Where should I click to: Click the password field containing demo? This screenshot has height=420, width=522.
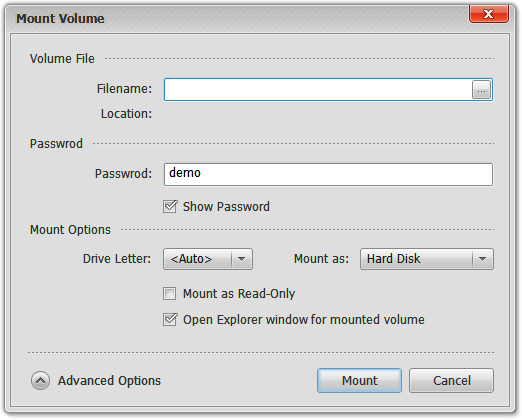pyautogui.click(x=328, y=174)
